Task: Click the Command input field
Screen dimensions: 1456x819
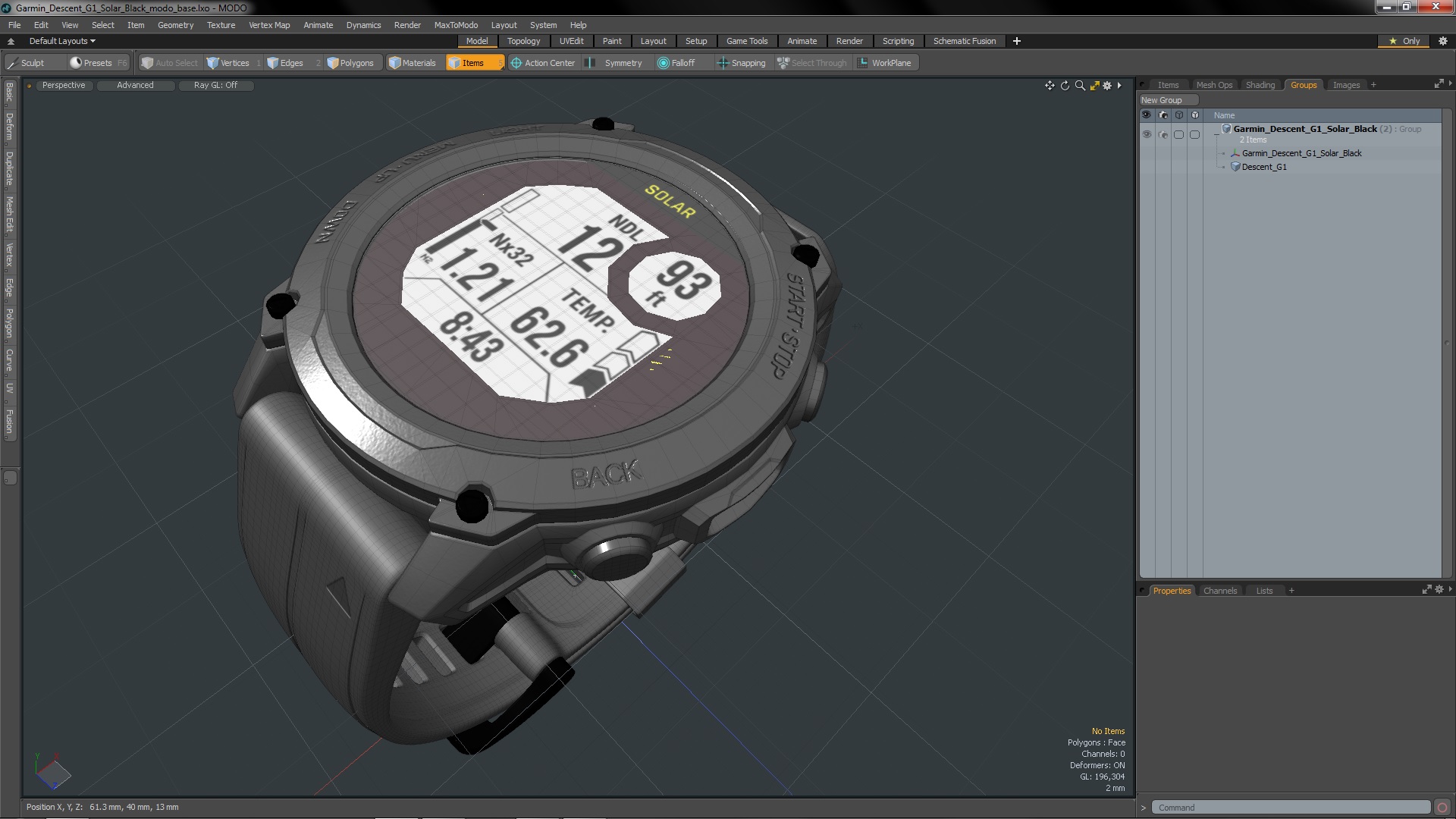Action: pos(1291,808)
